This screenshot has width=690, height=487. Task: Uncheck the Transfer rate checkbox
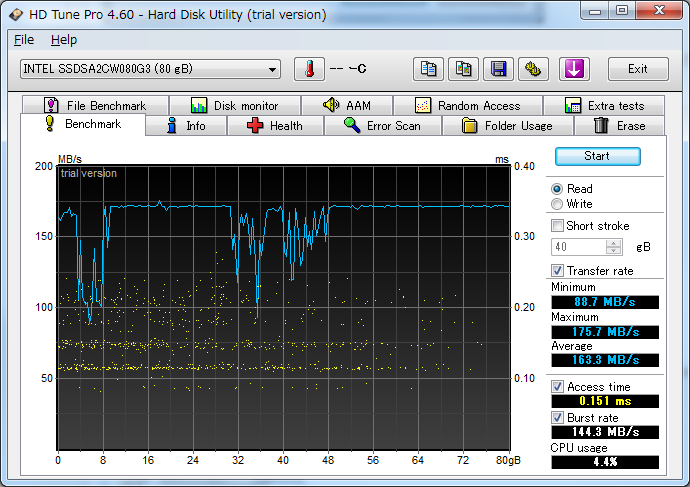[558, 271]
